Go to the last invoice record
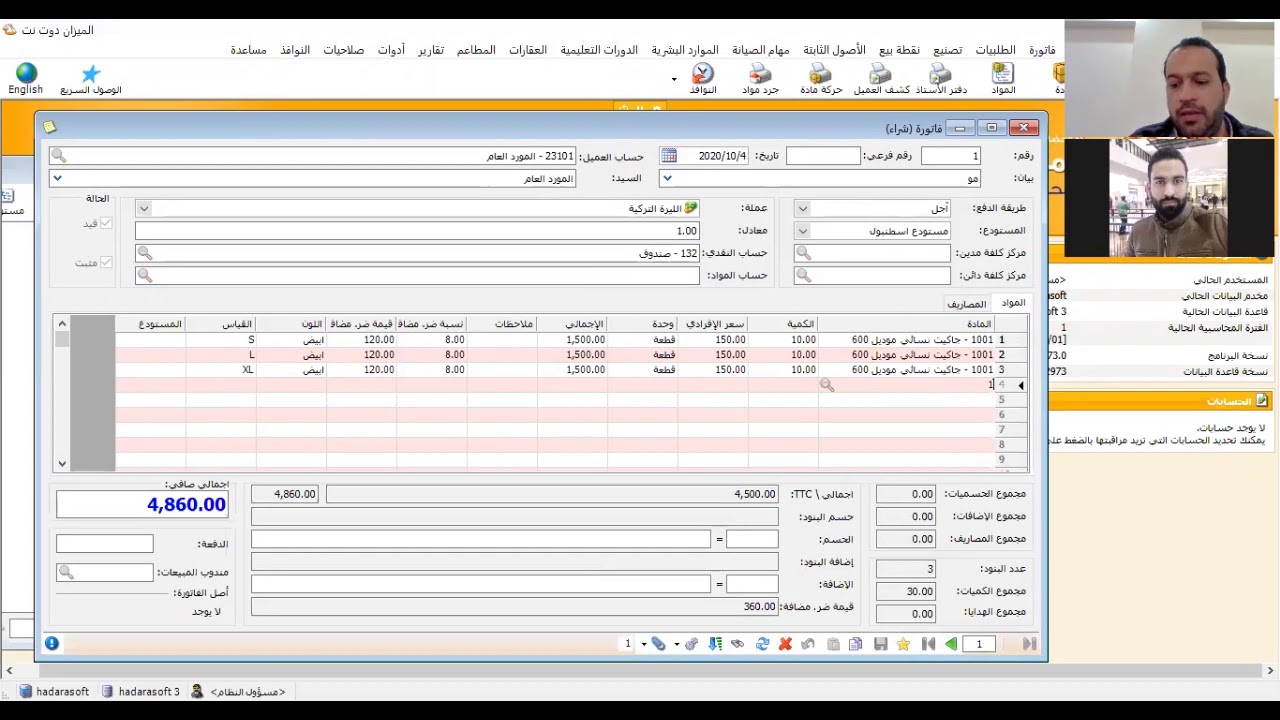 1029,644
